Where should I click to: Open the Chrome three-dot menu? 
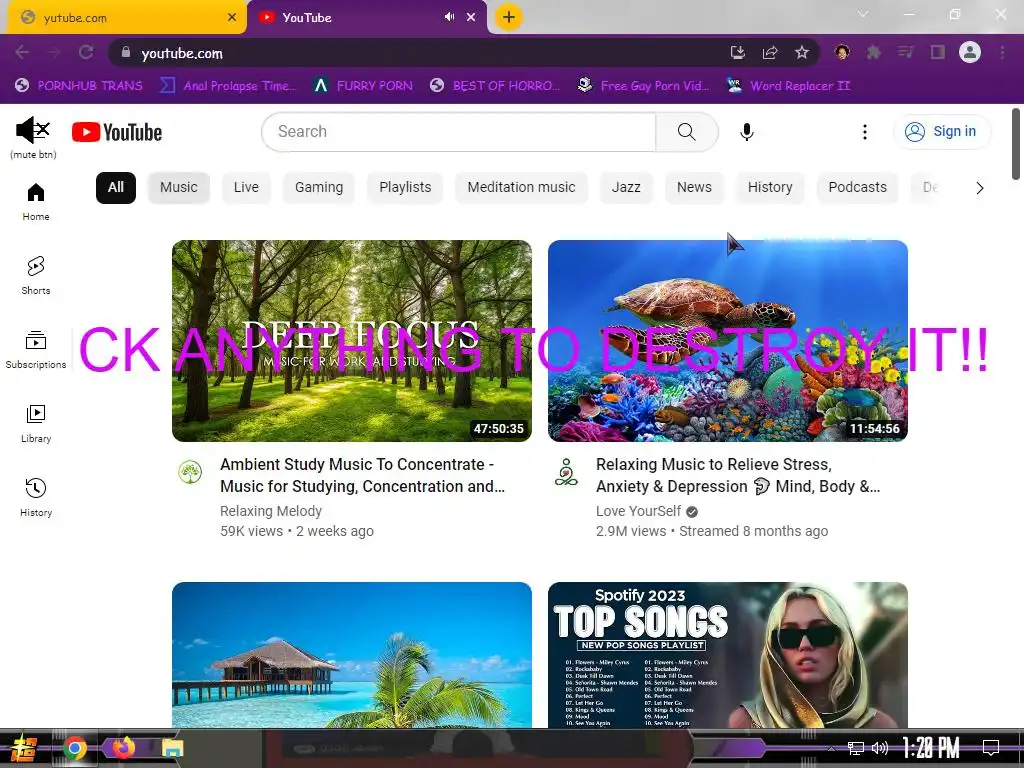pyautogui.click(x=1002, y=52)
